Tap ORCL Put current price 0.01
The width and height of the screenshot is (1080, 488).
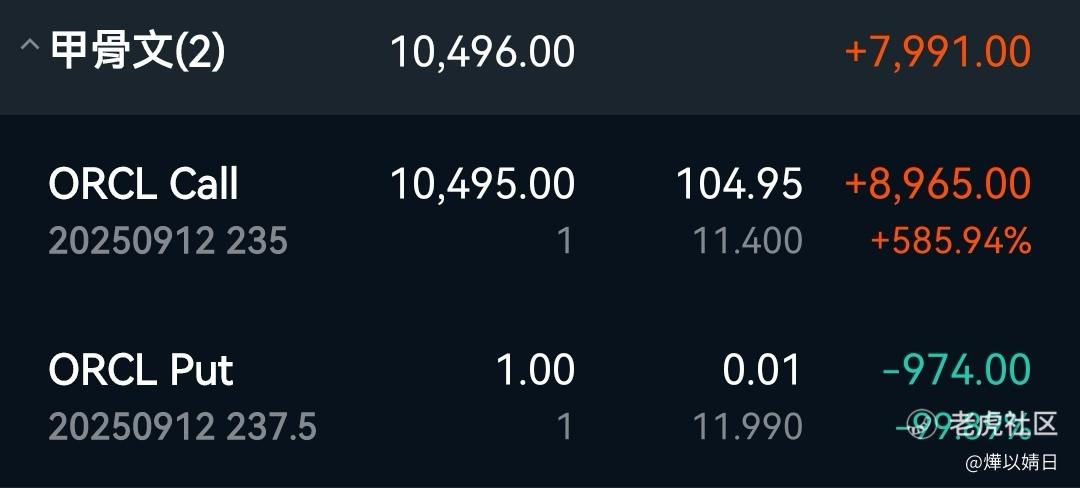click(762, 370)
